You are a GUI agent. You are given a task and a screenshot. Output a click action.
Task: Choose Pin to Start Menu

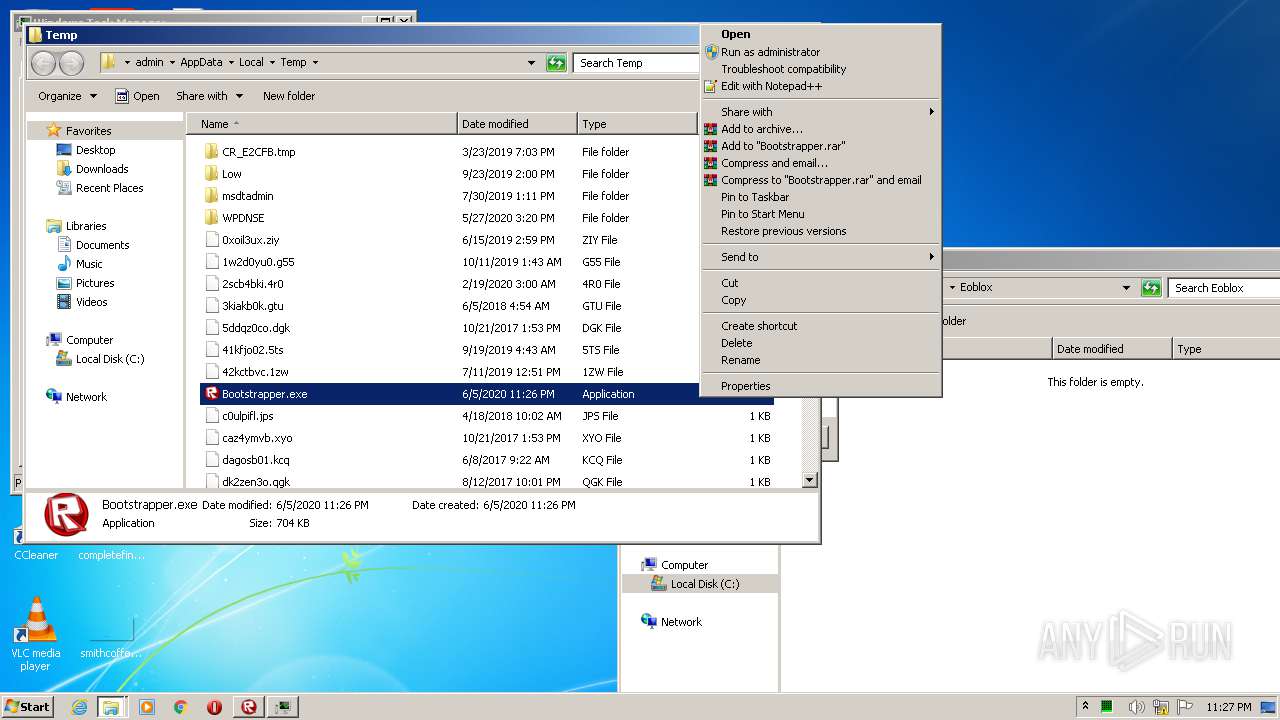coord(762,214)
